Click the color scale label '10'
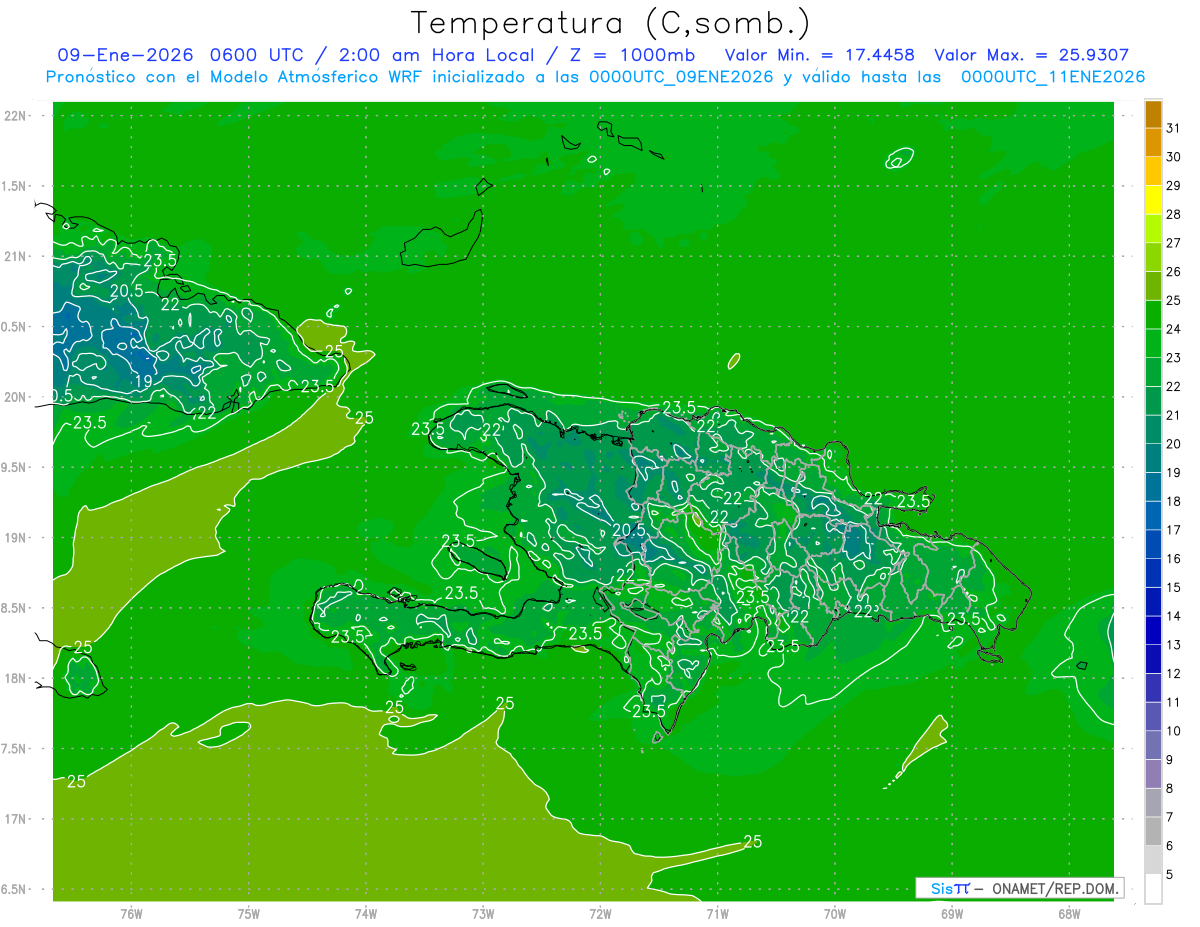 coord(1173,731)
